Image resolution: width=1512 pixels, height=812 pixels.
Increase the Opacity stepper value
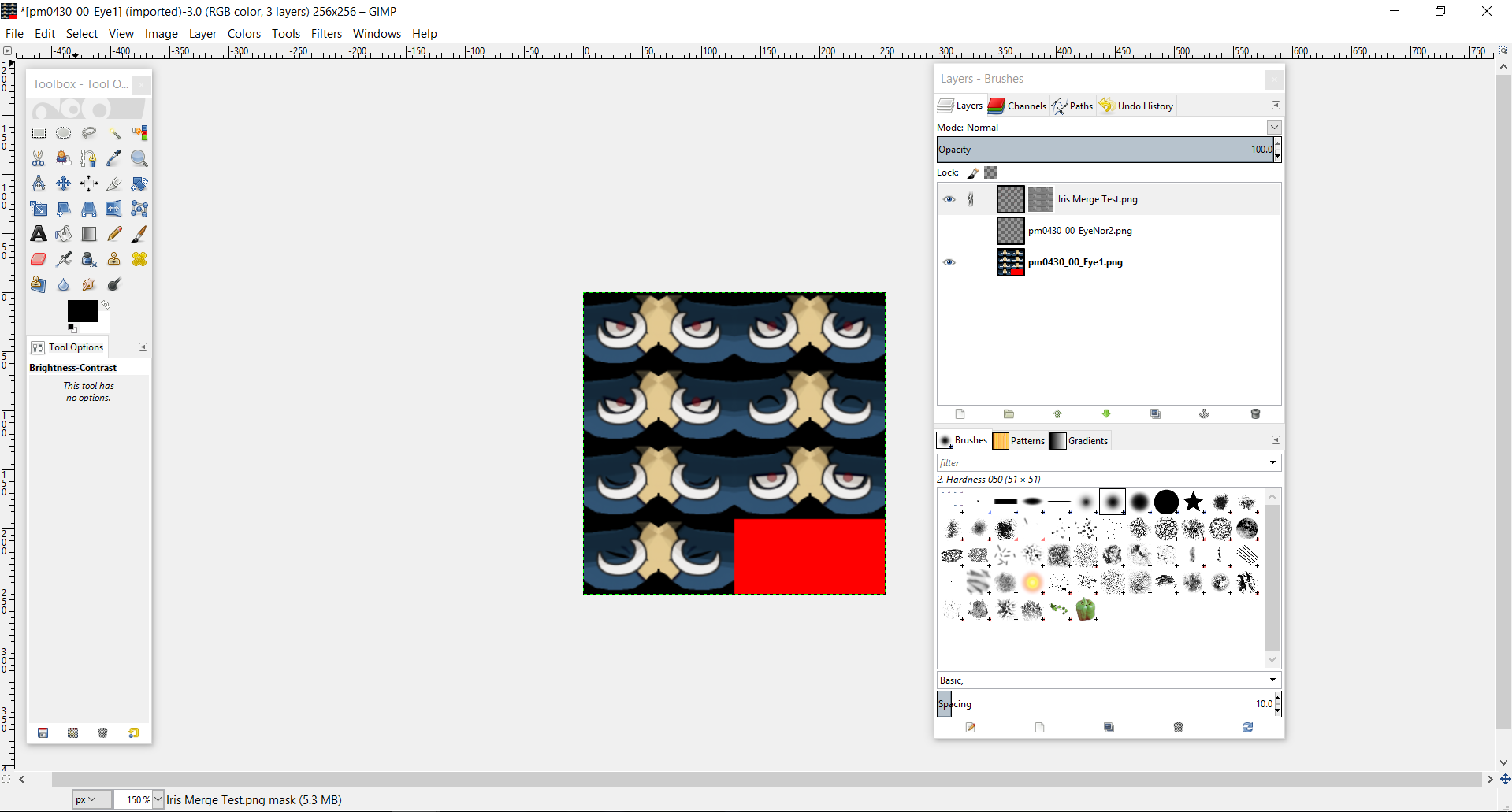1277,143
